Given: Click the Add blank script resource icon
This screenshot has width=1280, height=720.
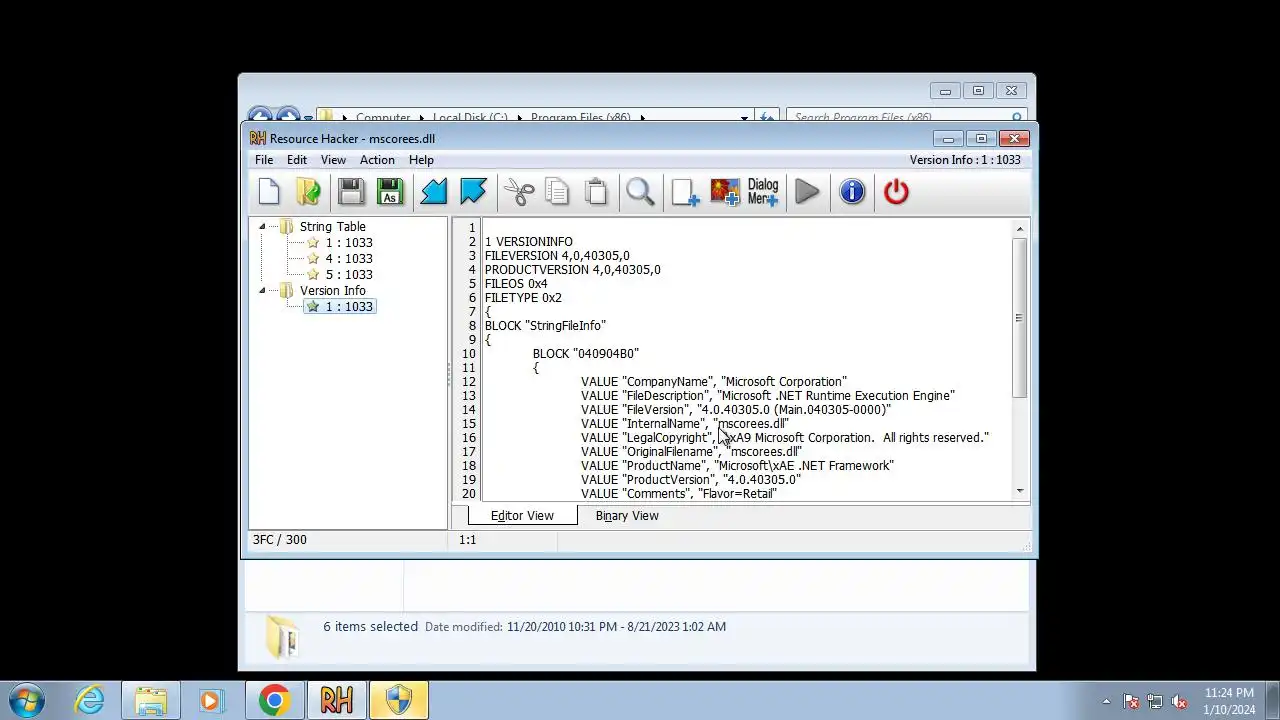Looking at the screenshot, I should click(685, 192).
